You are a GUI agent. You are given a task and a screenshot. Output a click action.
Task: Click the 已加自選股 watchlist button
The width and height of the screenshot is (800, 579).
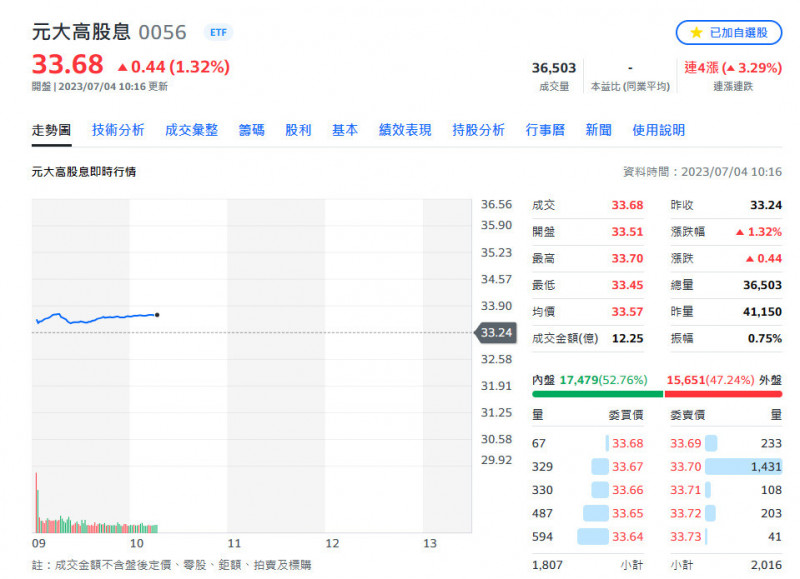tap(729, 33)
